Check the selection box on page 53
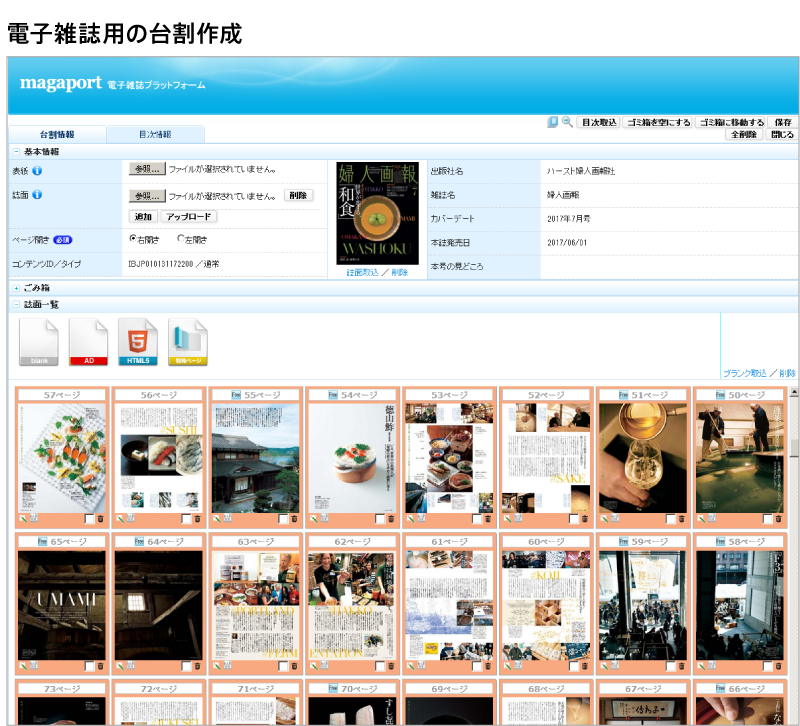Viewport: 800px width, 726px height. [x=476, y=519]
